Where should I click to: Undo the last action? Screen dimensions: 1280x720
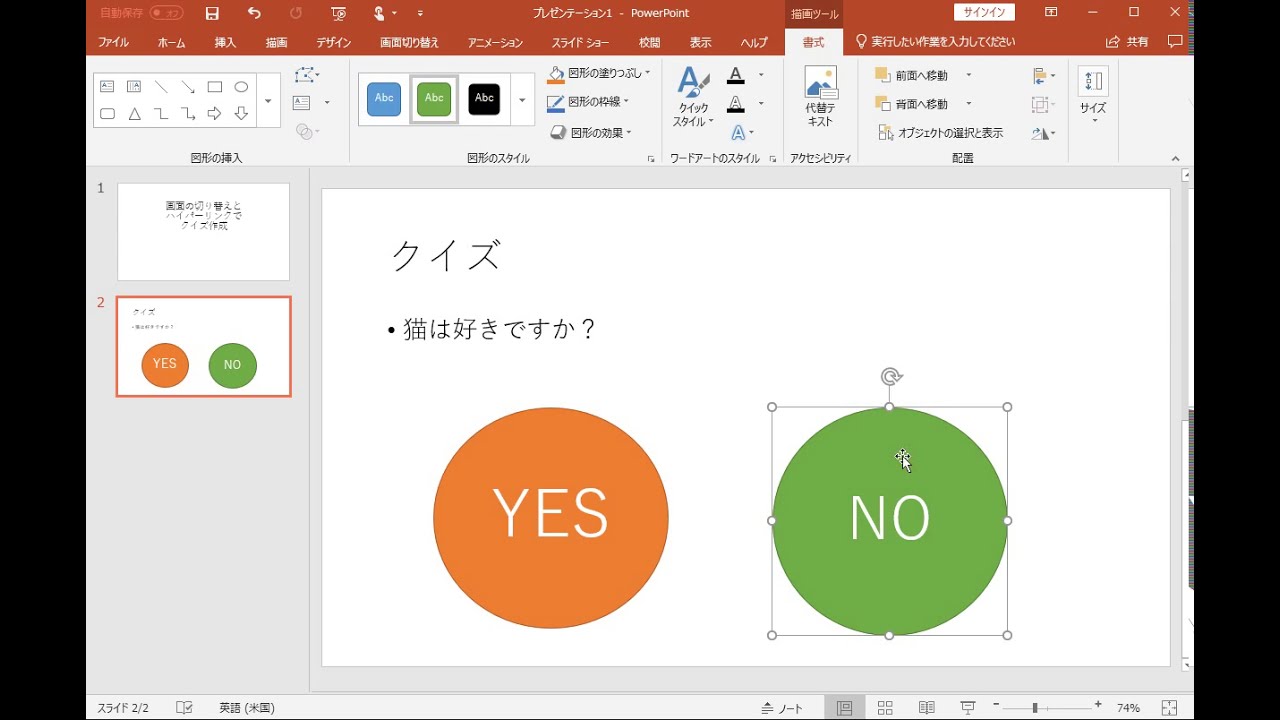point(254,13)
